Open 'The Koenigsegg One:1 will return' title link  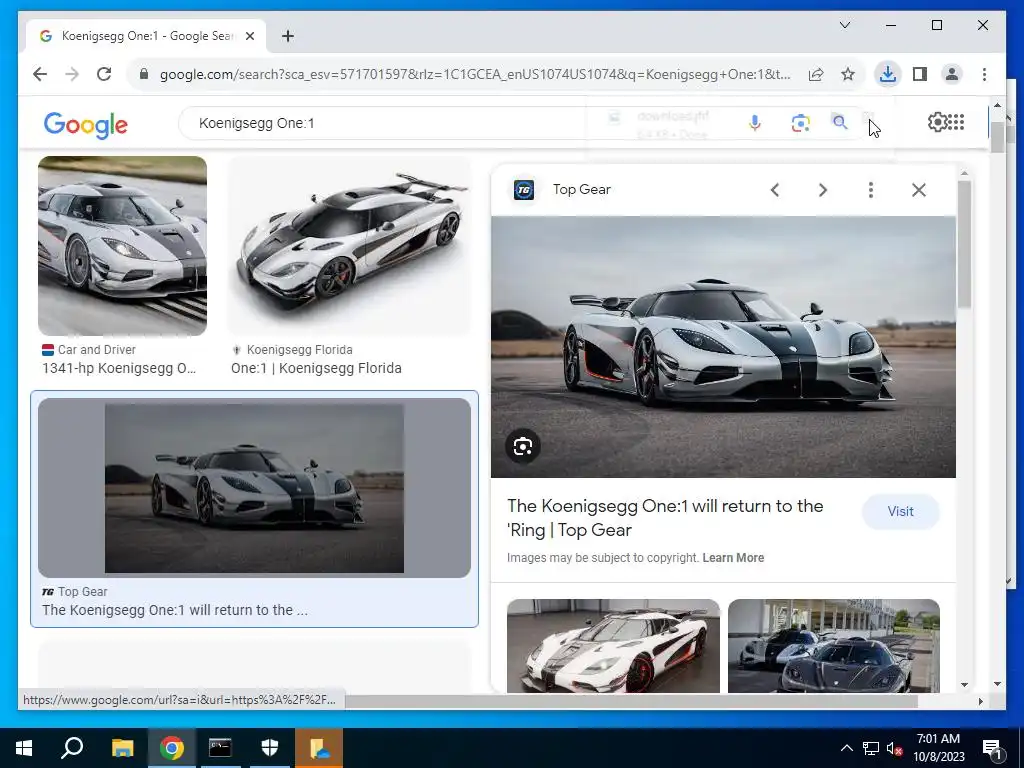click(x=665, y=518)
